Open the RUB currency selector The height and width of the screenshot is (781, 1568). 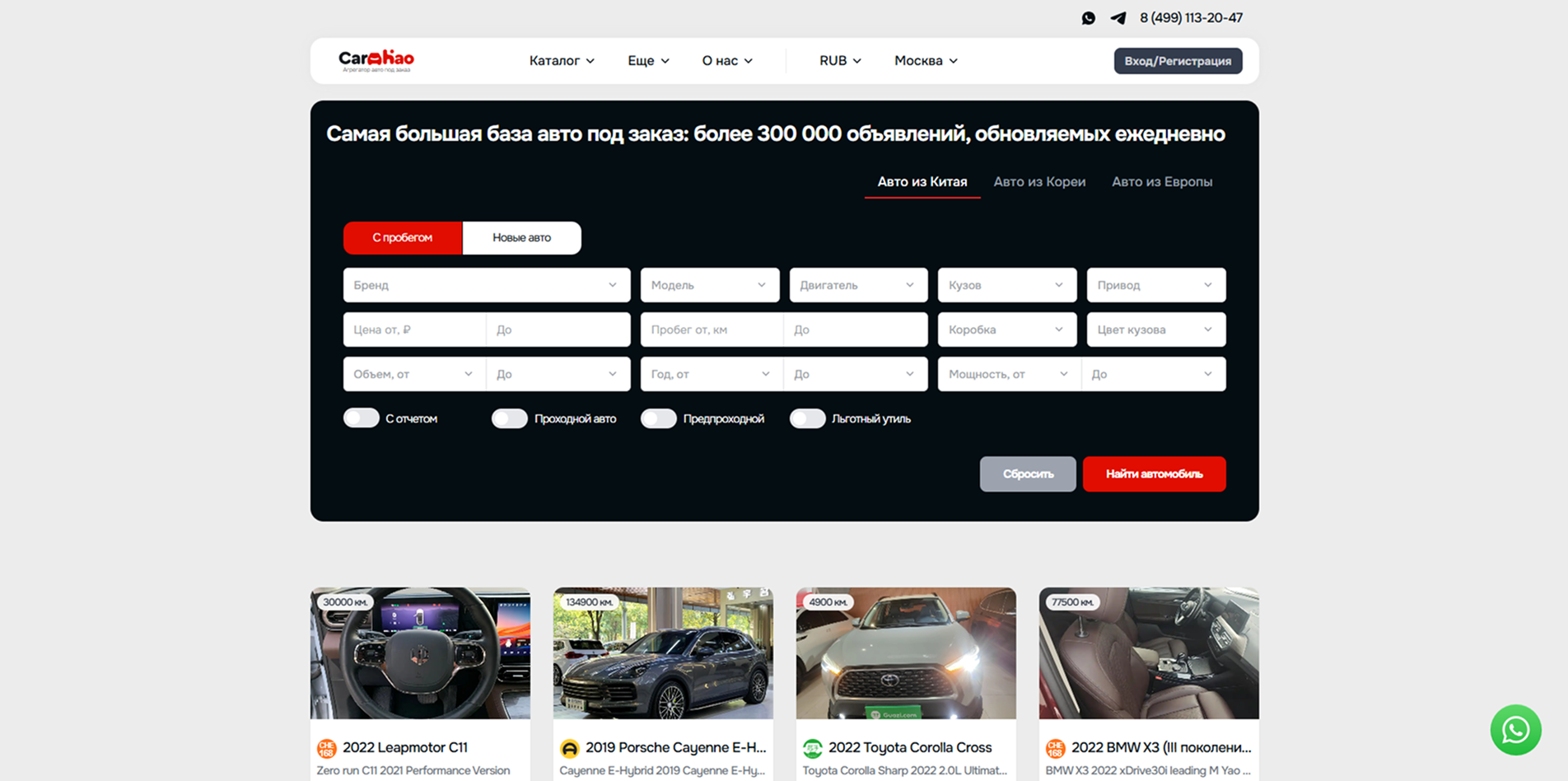click(840, 61)
